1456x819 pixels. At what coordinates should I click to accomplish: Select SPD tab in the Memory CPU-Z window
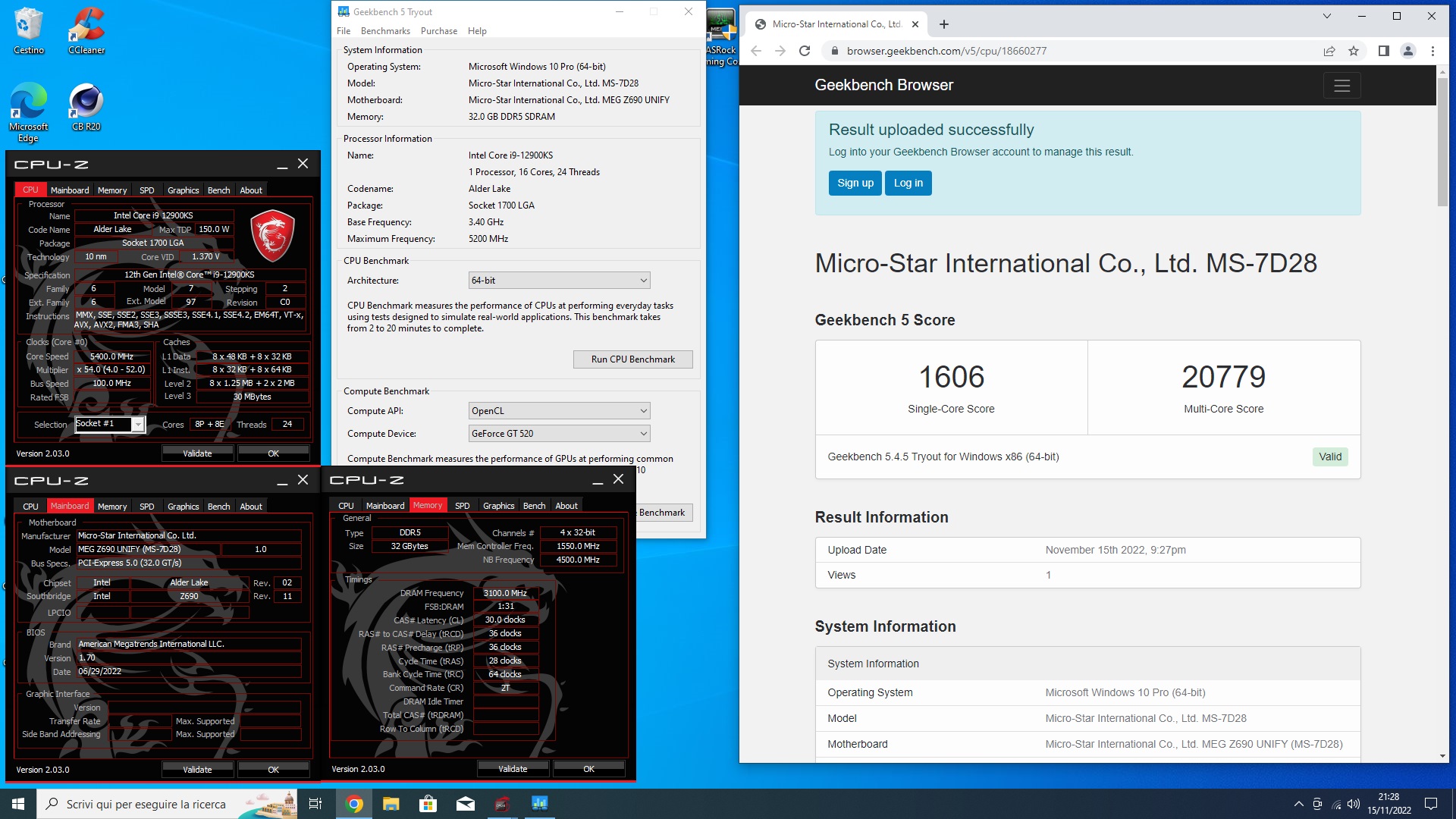463,506
